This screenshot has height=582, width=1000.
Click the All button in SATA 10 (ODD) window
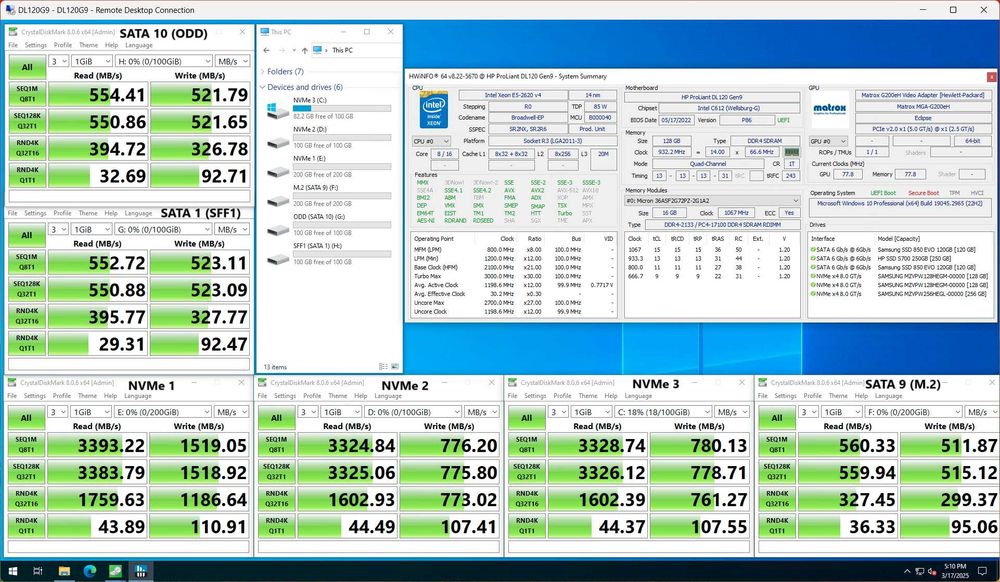(27, 67)
